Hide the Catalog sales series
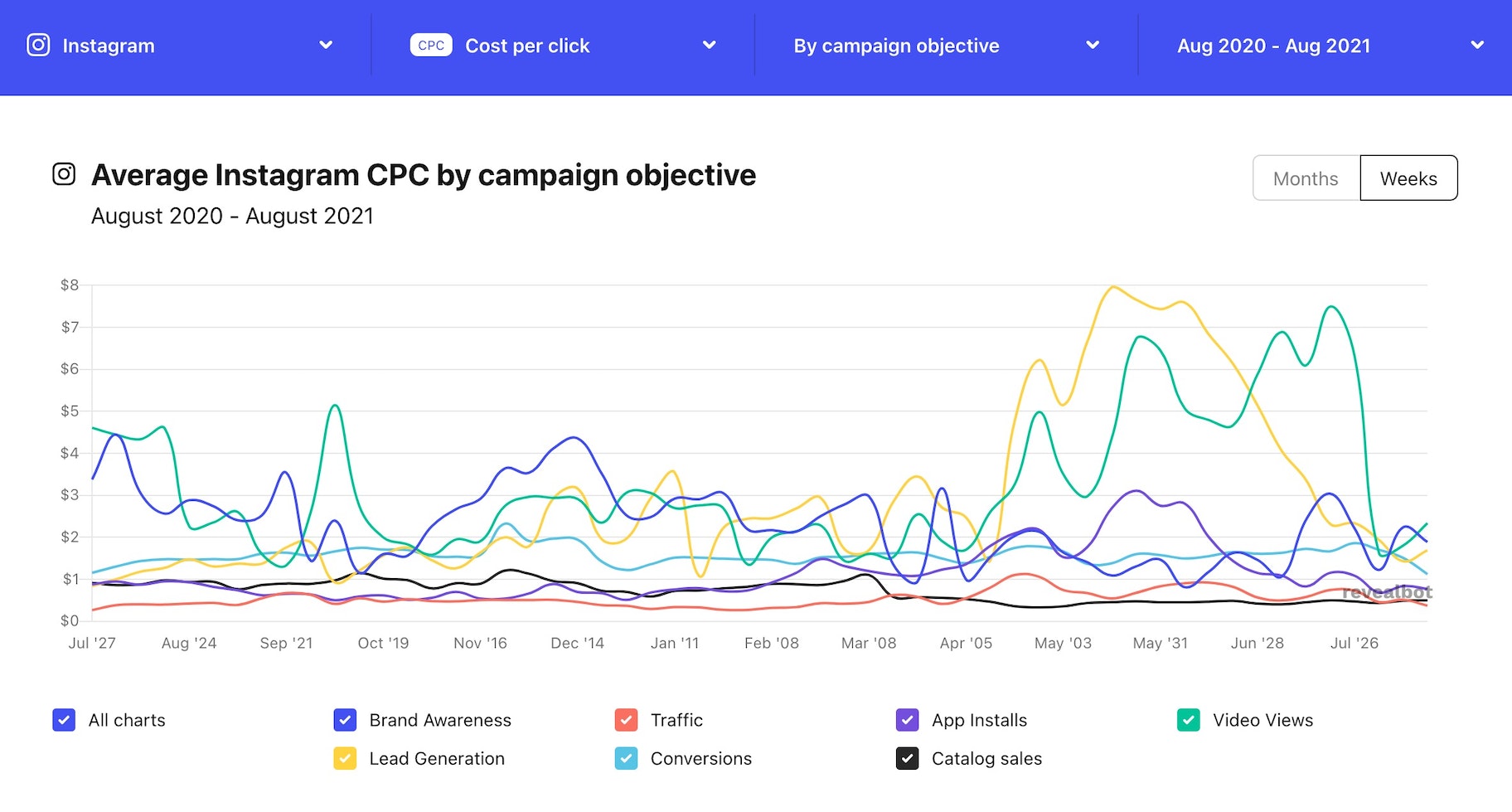 (907, 758)
